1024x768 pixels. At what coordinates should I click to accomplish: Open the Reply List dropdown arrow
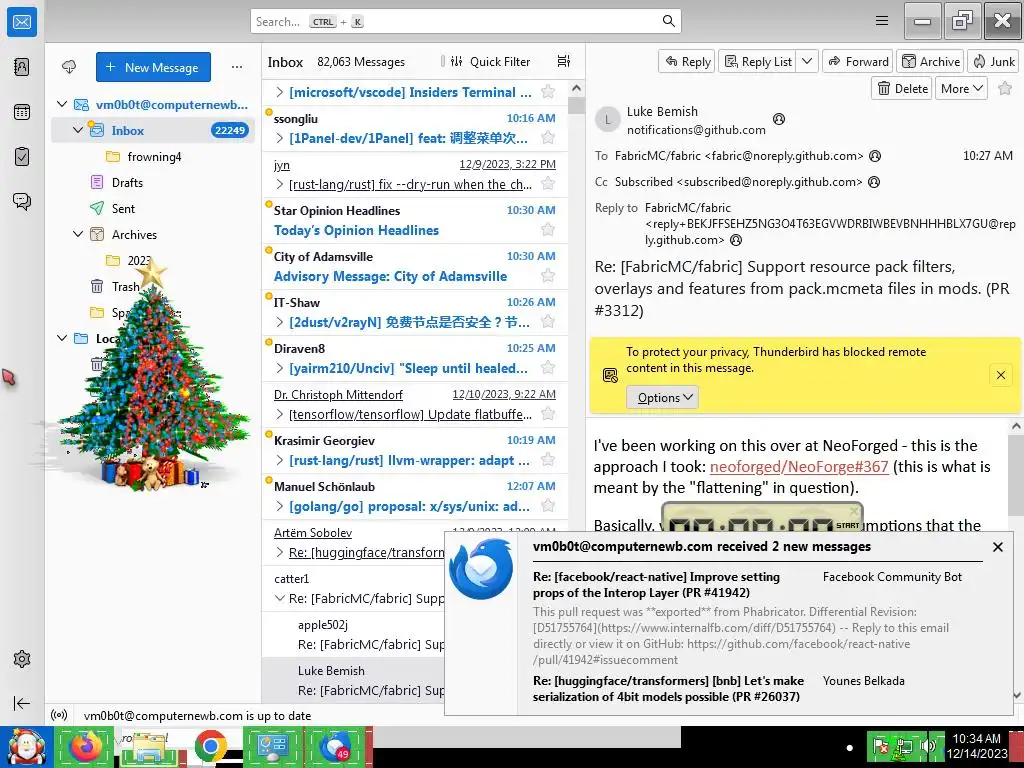(807, 61)
